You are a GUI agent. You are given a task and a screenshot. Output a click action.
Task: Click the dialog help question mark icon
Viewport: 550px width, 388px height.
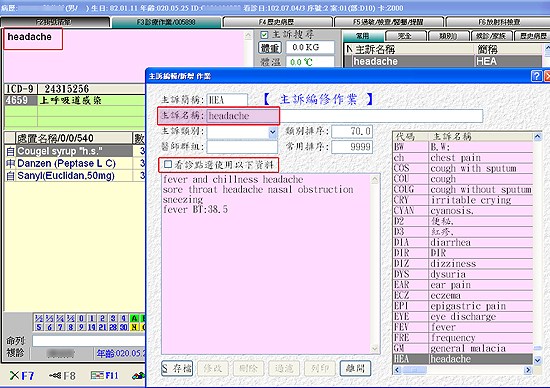tap(536, 76)
